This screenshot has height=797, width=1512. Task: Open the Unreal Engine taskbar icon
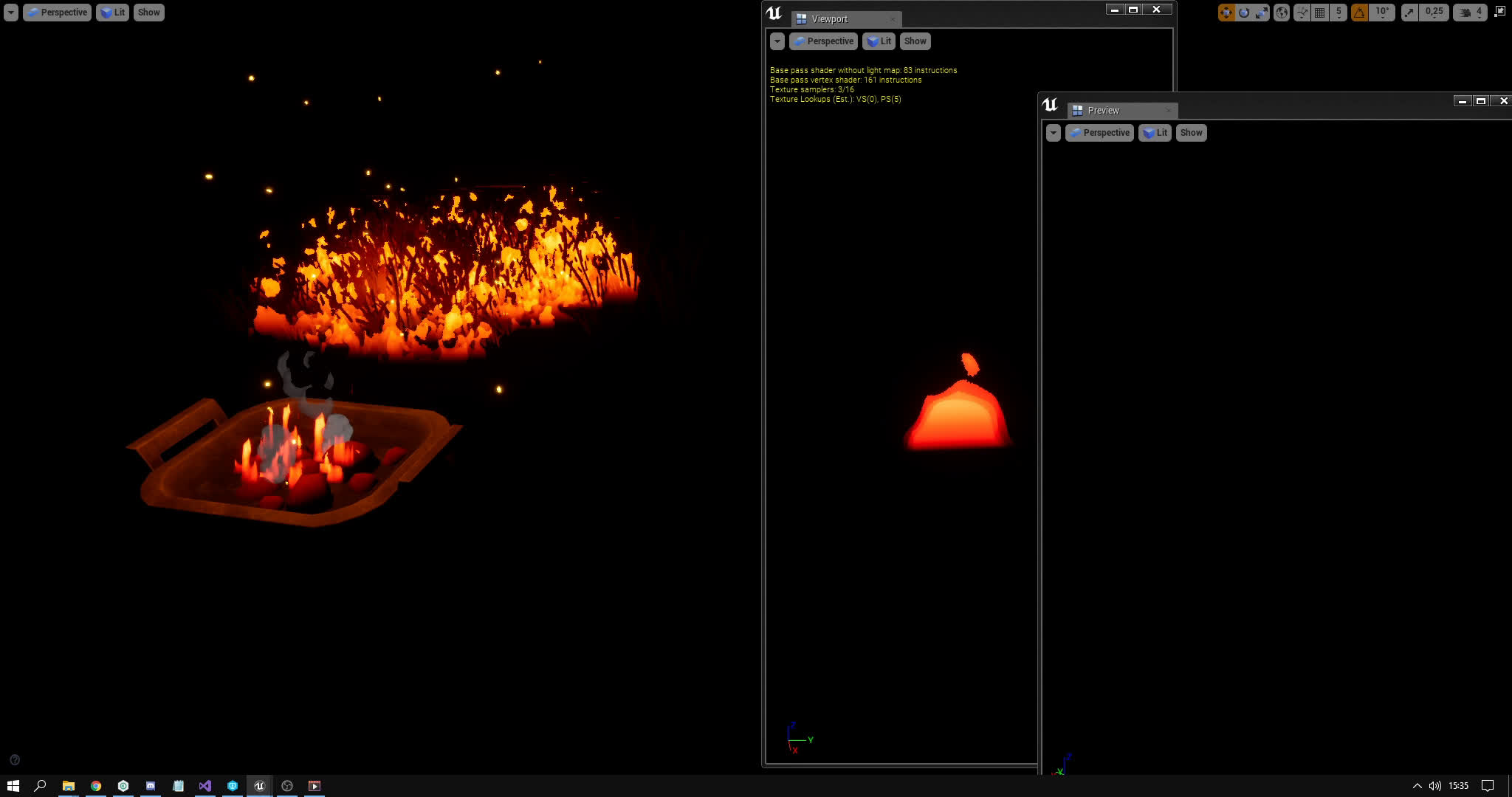click(x=259, y=786)
